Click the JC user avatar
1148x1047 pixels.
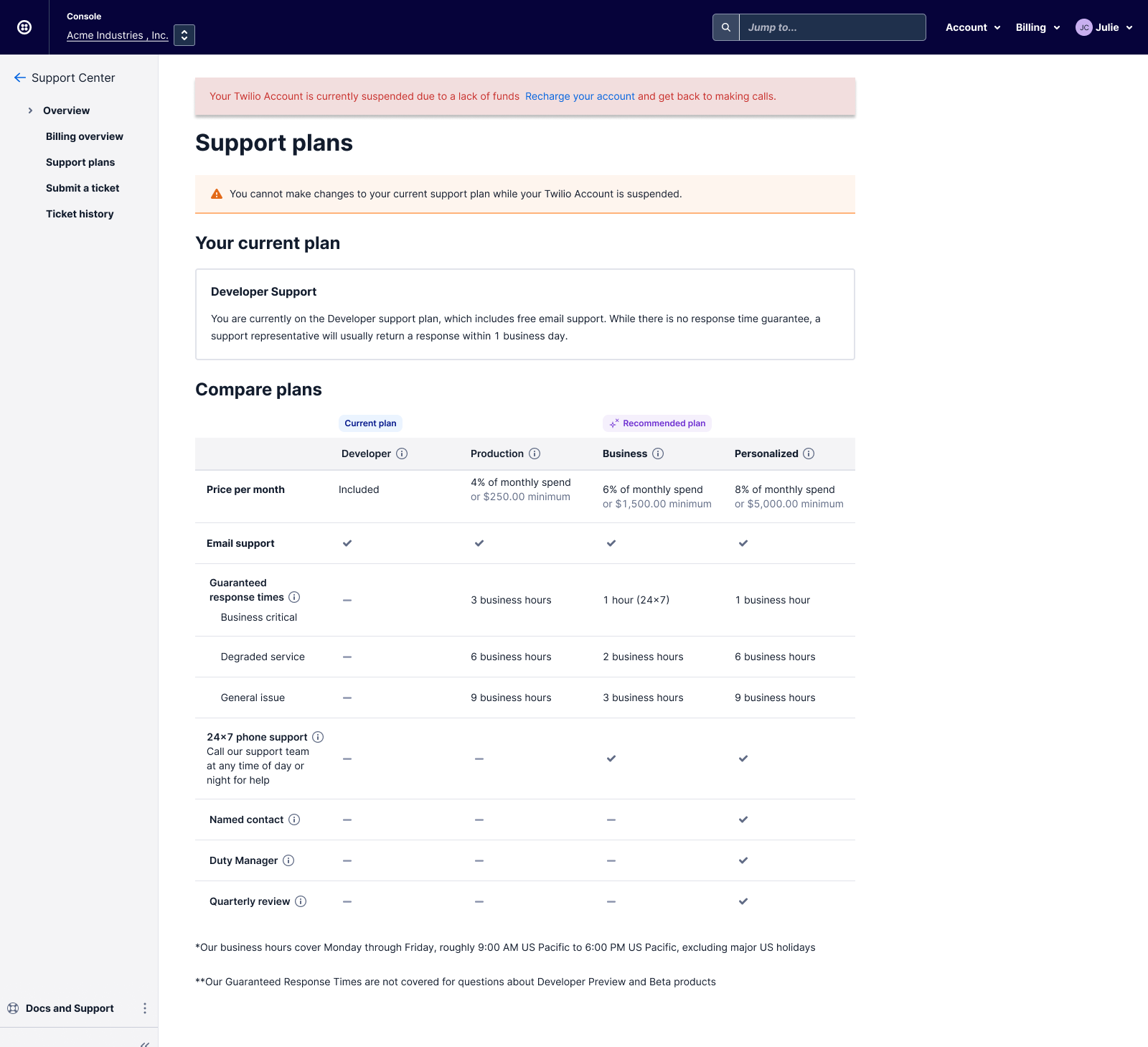[x=1083, y=27]
